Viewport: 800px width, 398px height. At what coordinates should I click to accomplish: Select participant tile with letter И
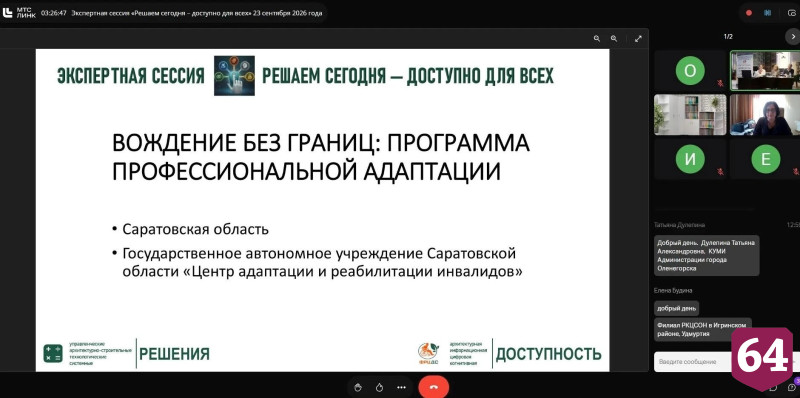[690, 159]
